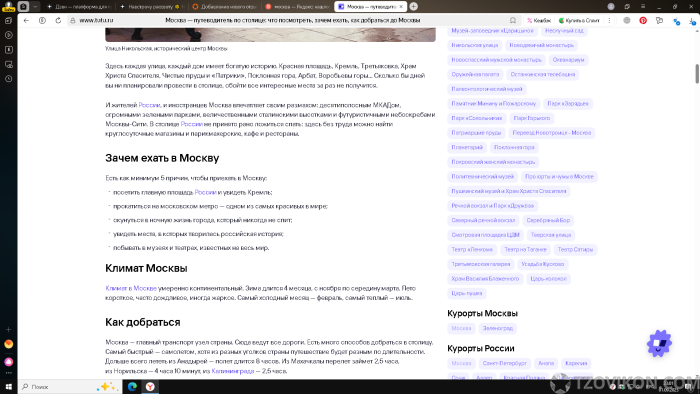
Task: Open the sidebar history clock icon
Action: tap(8, 79)
